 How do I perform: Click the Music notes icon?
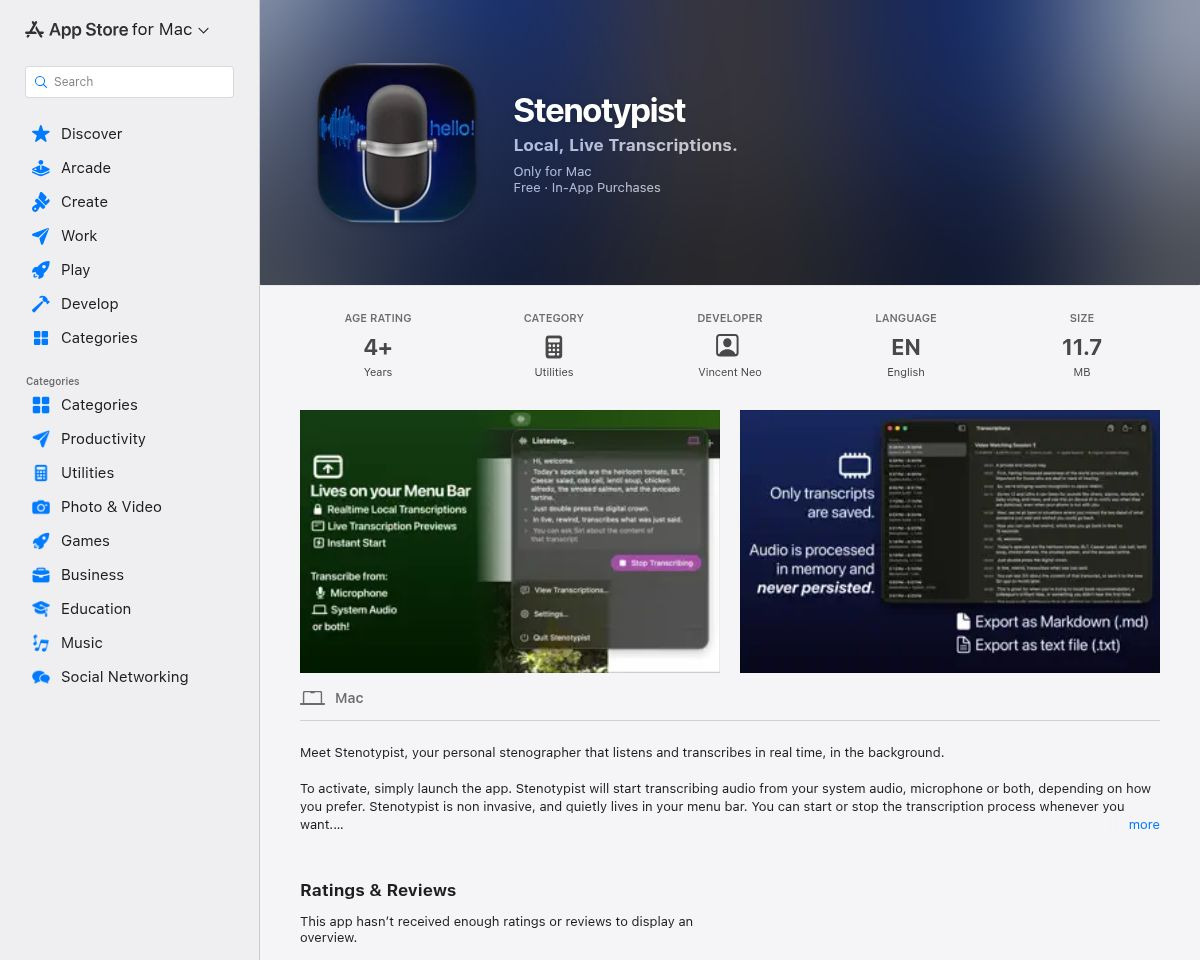point(41,643)
